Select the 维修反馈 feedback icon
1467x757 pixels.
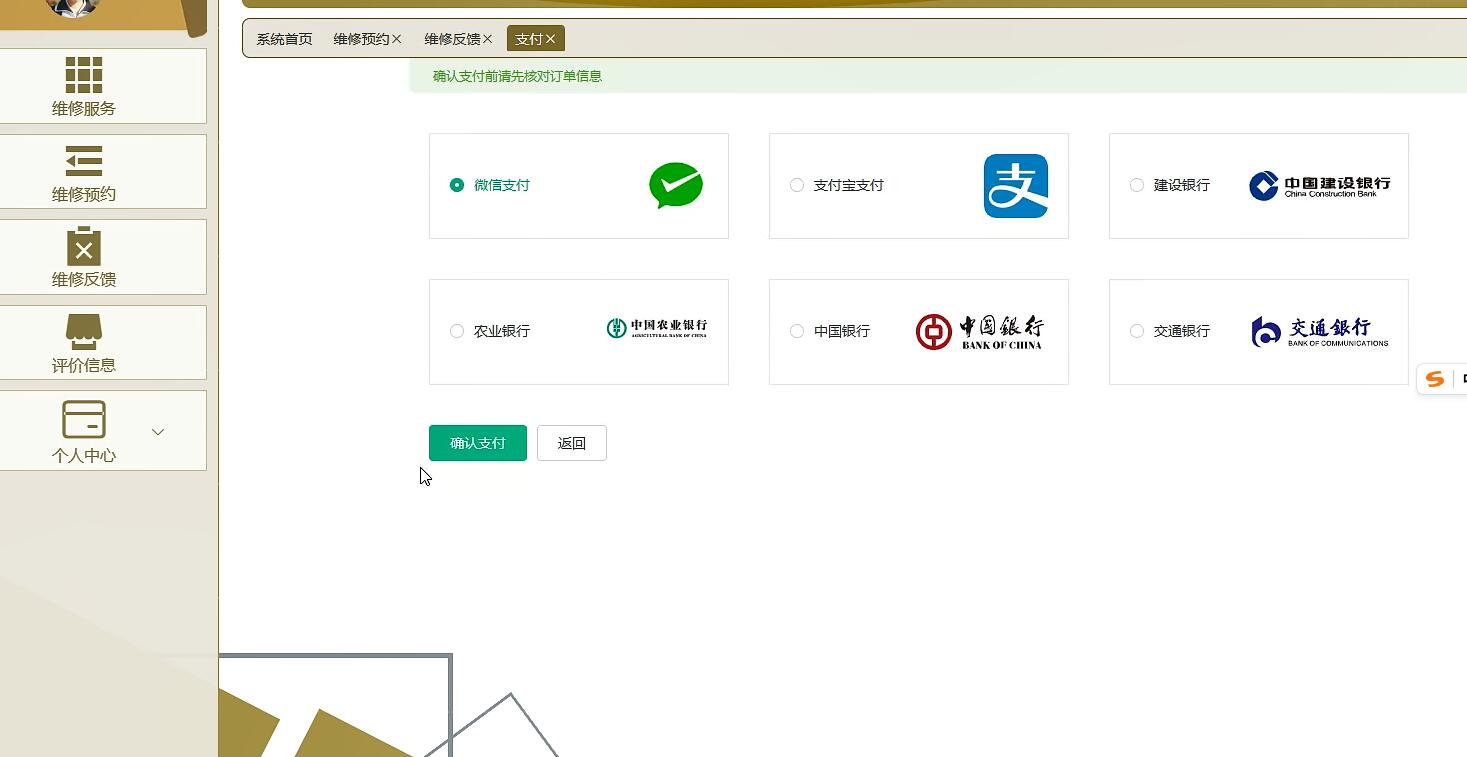(x=84, y=247)
